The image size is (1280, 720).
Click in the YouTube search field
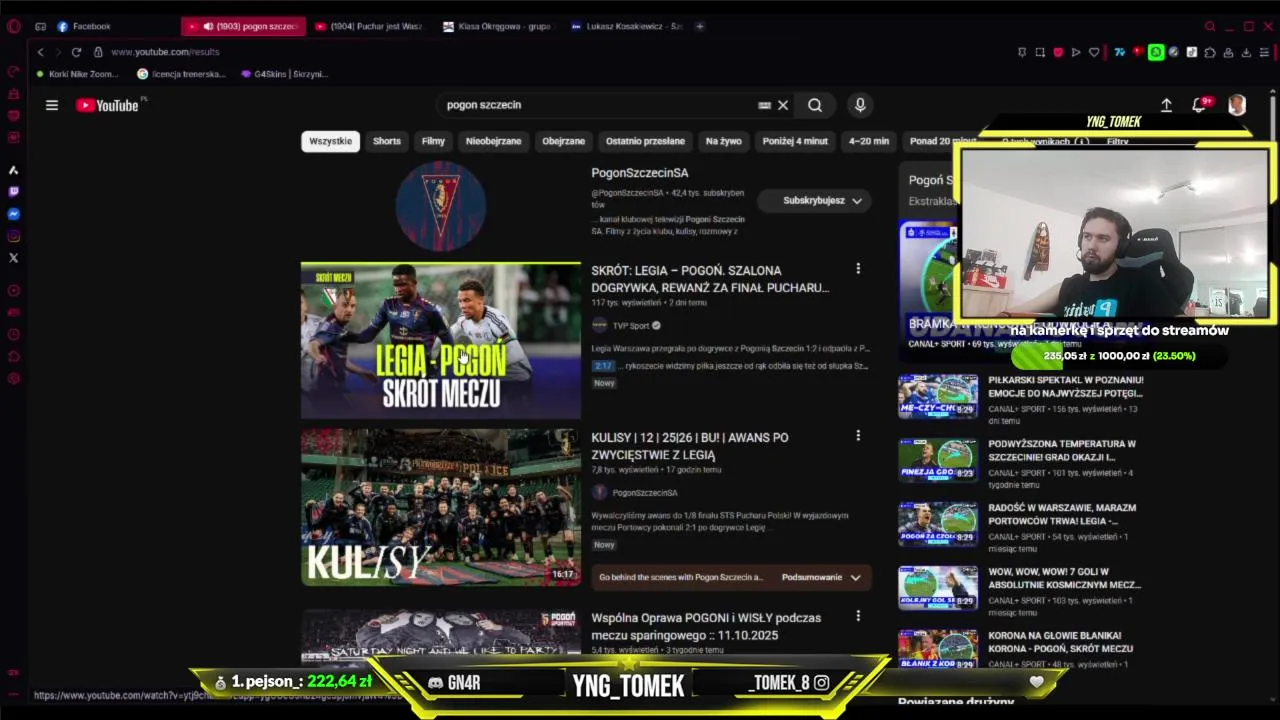(x=600, y=105)
